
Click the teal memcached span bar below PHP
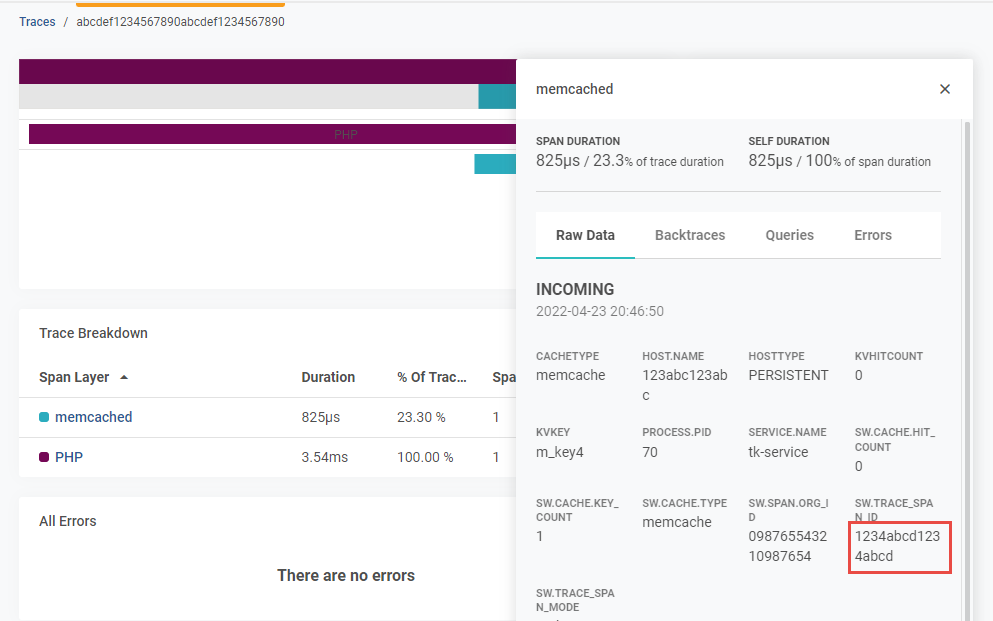click(x=494, y=164)
